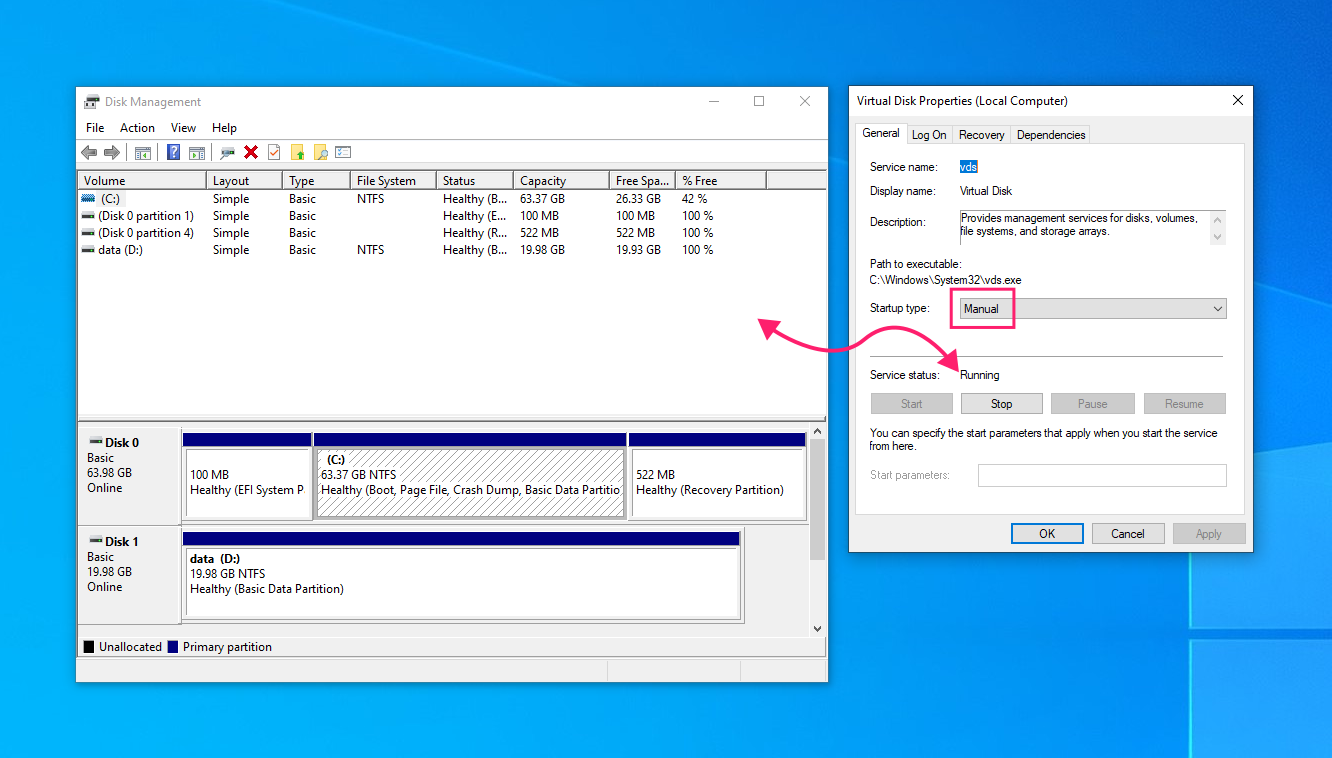Select the (Disk 0 partition 1) volume name
The width and height of the screenshot is (1332, 758).
[x=146, y=216]
